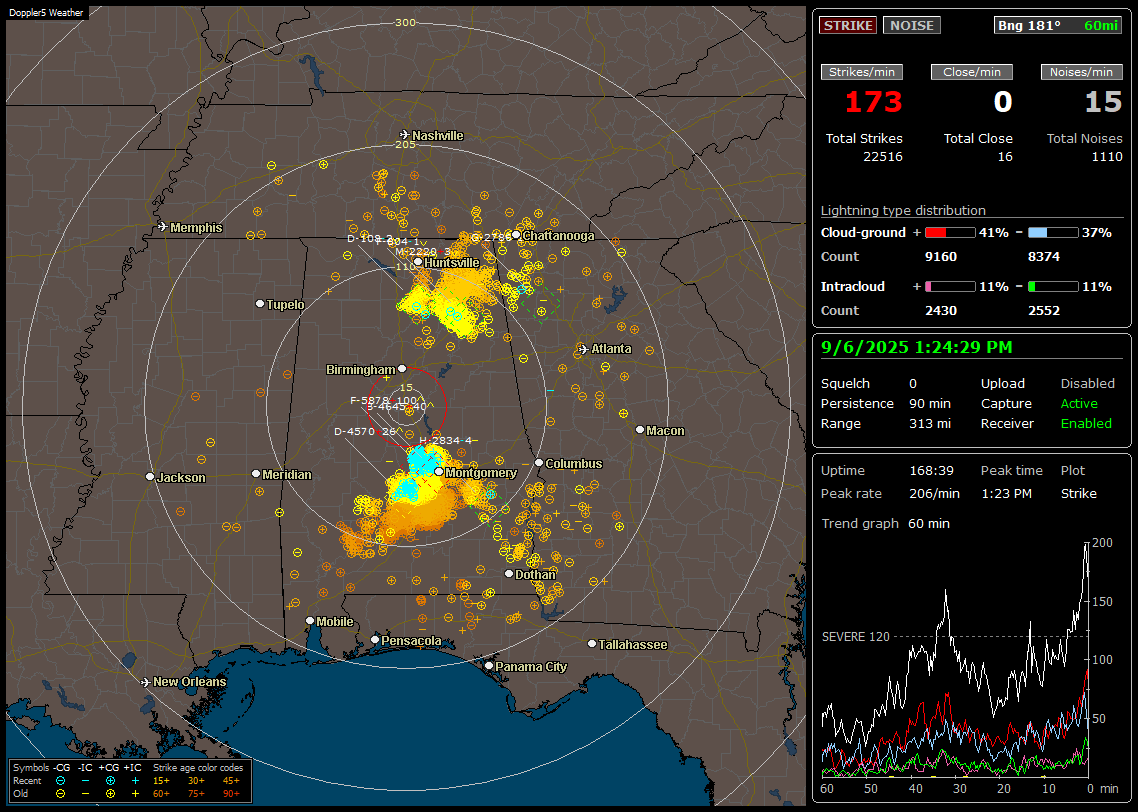1138x812 pixels.
Task: Click the New Orleans airport plane icon
Action: [x=145, y=682]
